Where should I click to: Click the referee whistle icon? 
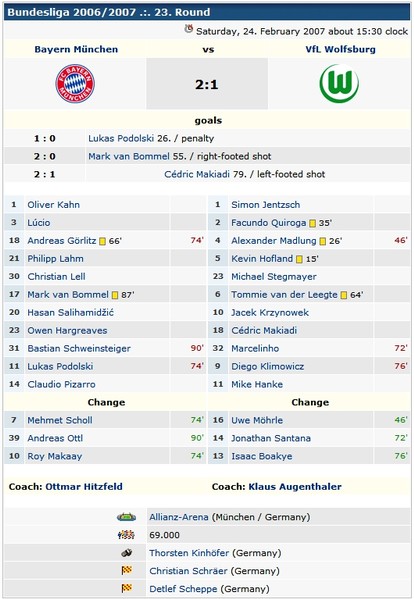[x=127, y=553]
